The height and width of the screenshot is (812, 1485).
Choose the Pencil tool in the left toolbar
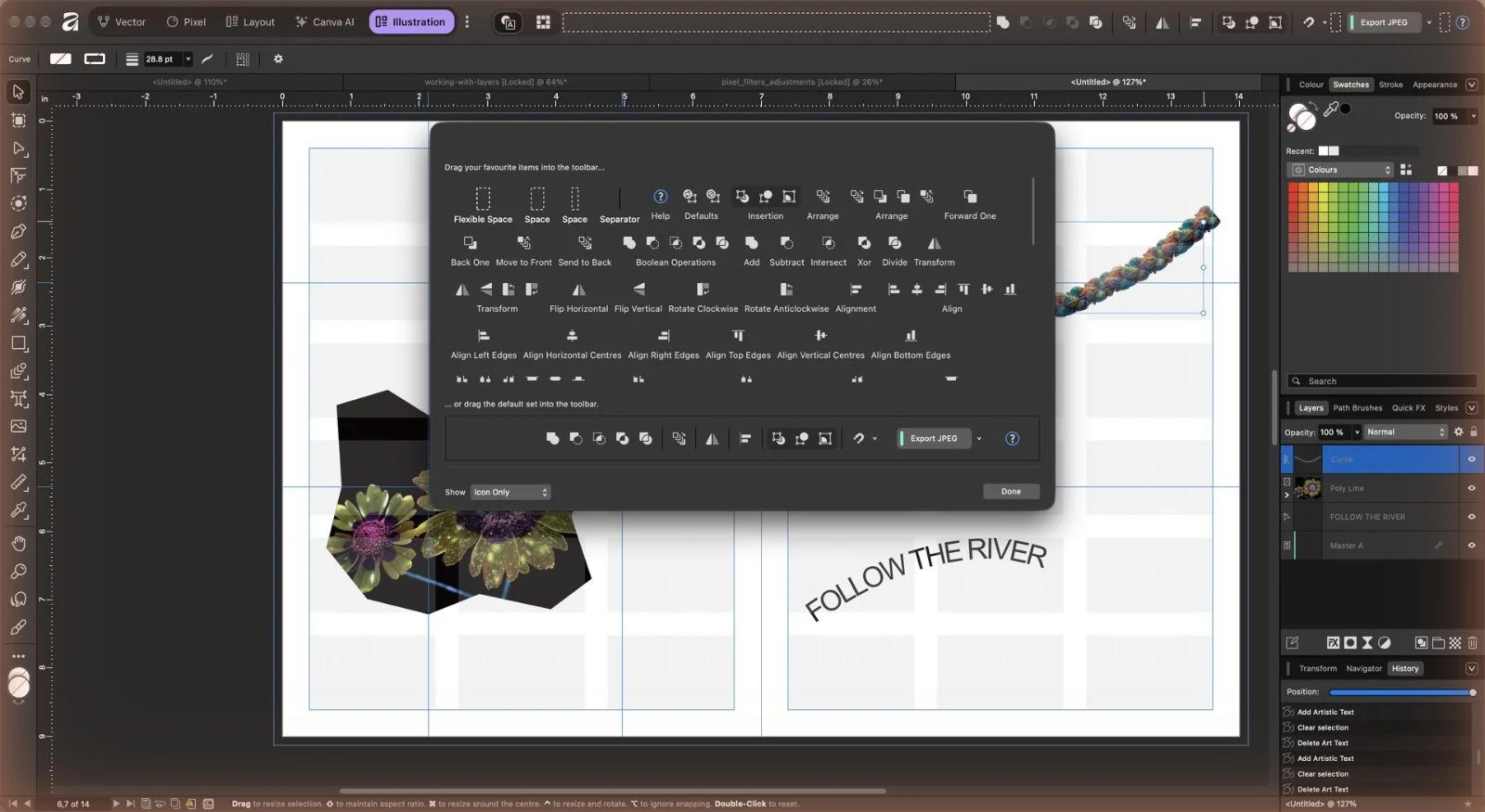(18, 260)
